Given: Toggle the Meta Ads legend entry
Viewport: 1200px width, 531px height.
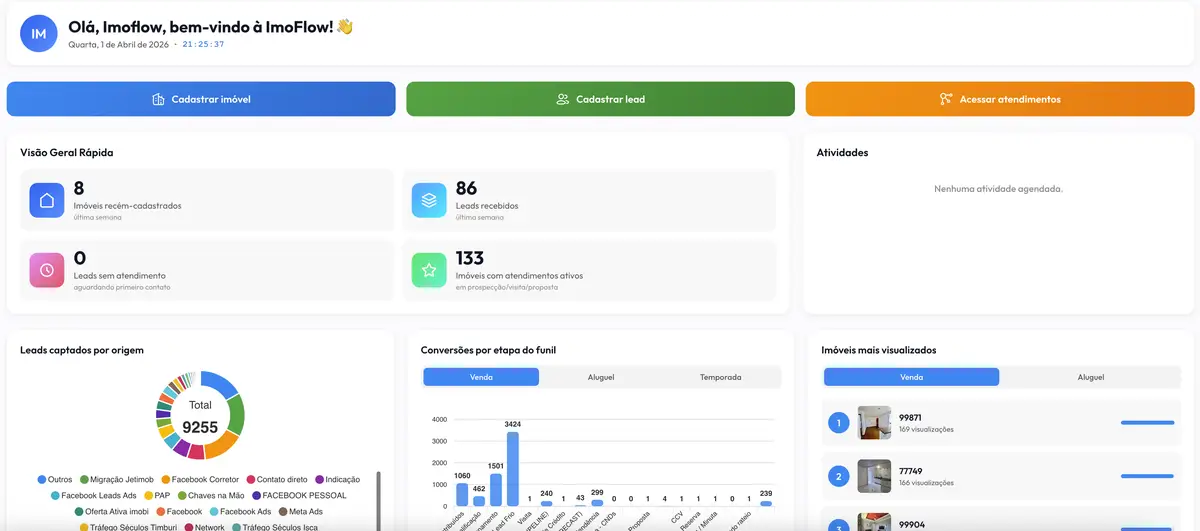Looking at the screenshot, I should click(299, 511).
